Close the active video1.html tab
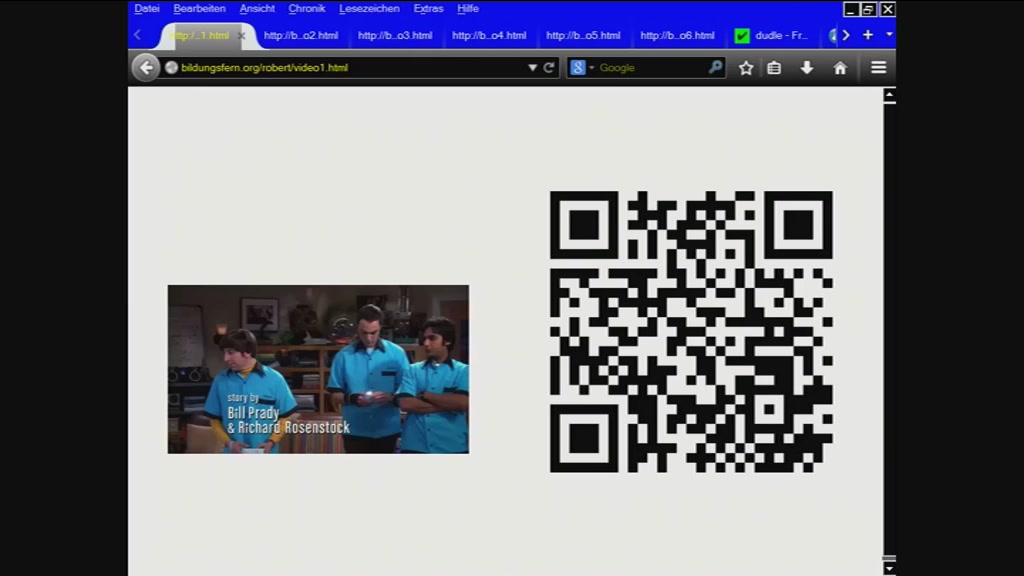 [x=242, y=36]
